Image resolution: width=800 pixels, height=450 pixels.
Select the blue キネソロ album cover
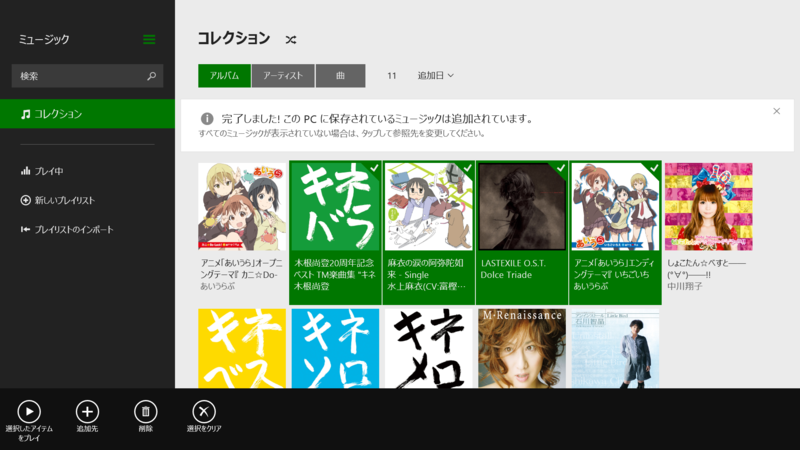pyautogui.click(x=335, y=348)
